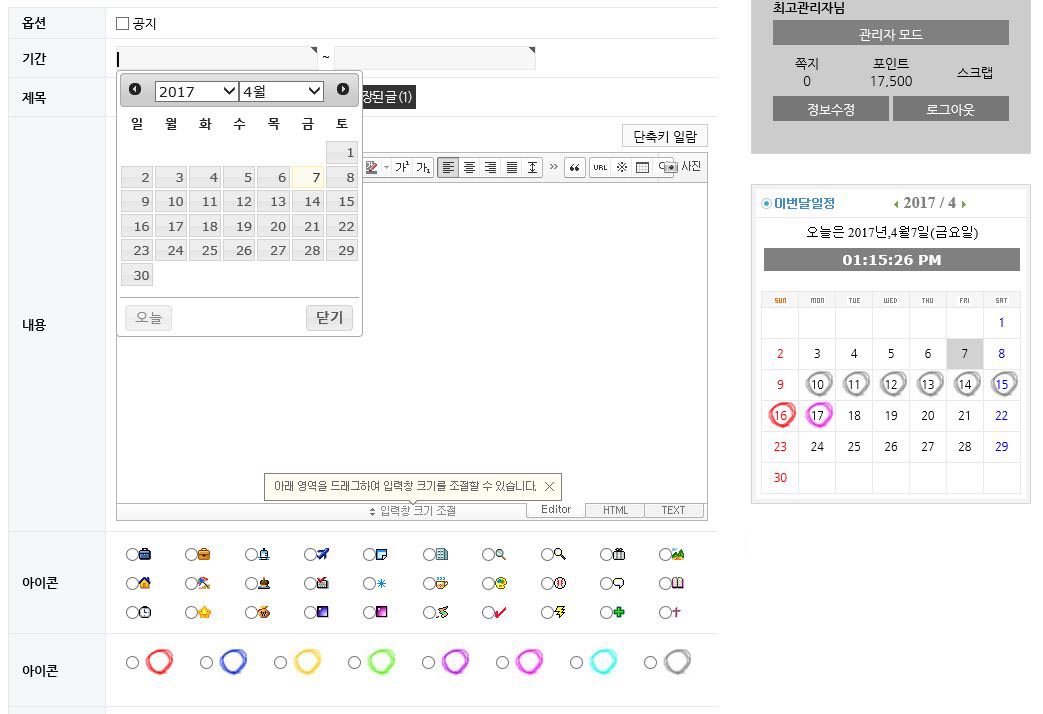Image resolution: width=1043 pixels, height=714 pixels.
Task: Open the month dropdown showing 4월
Action: coord(281,92)
